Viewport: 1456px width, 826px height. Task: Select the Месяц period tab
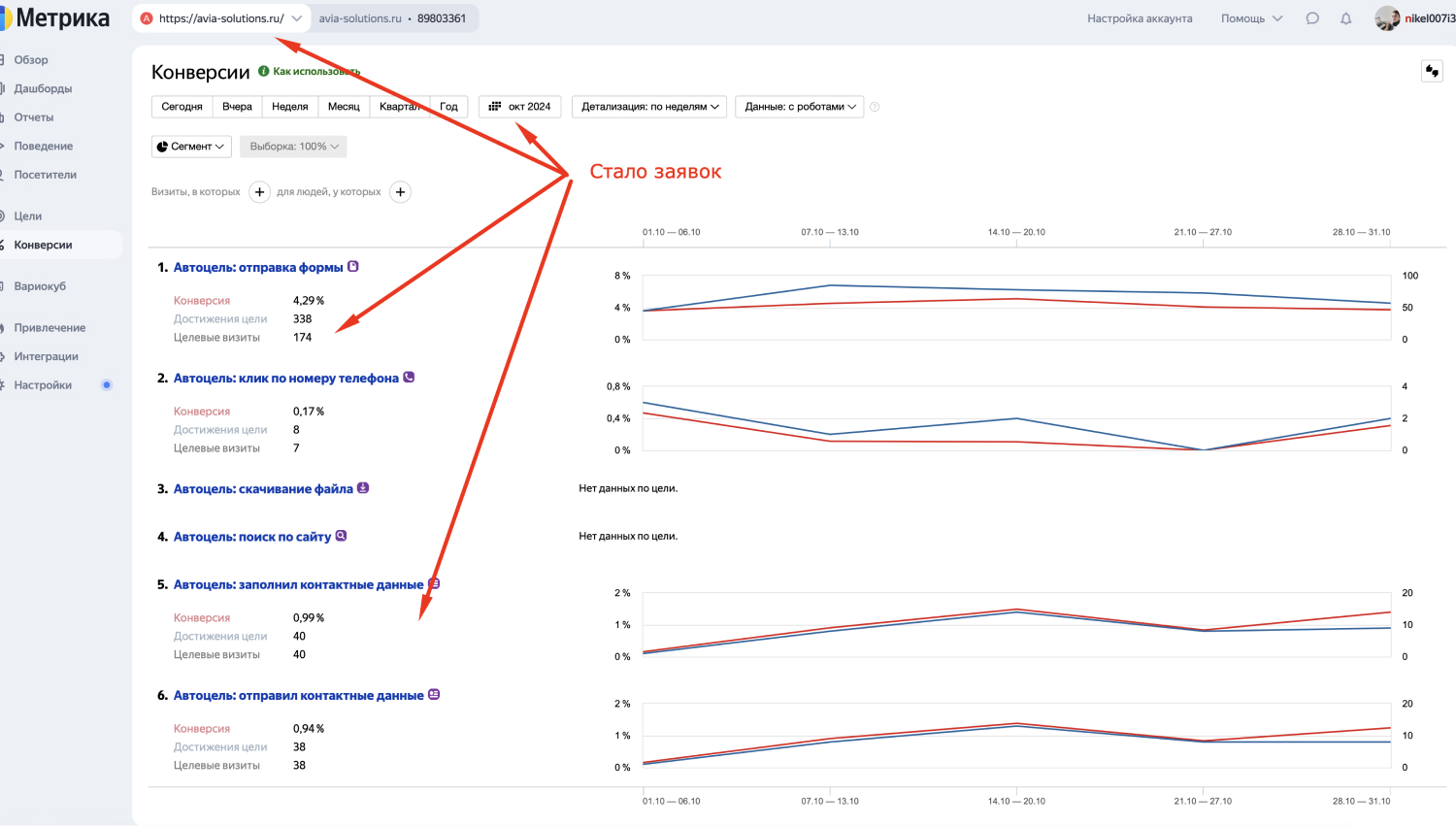[x=344, y=107]
